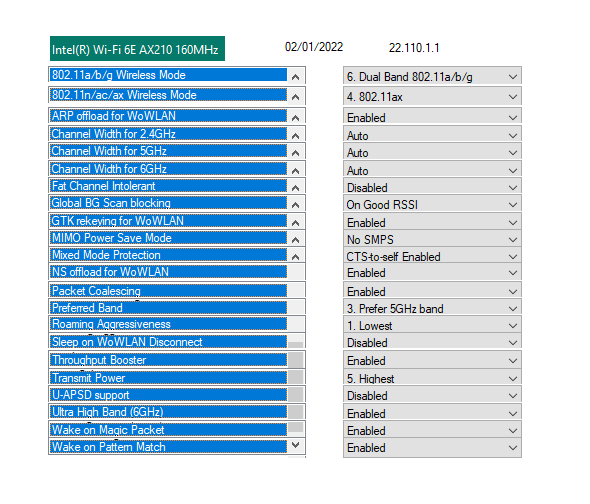Select Throughput Booster property

168,360
